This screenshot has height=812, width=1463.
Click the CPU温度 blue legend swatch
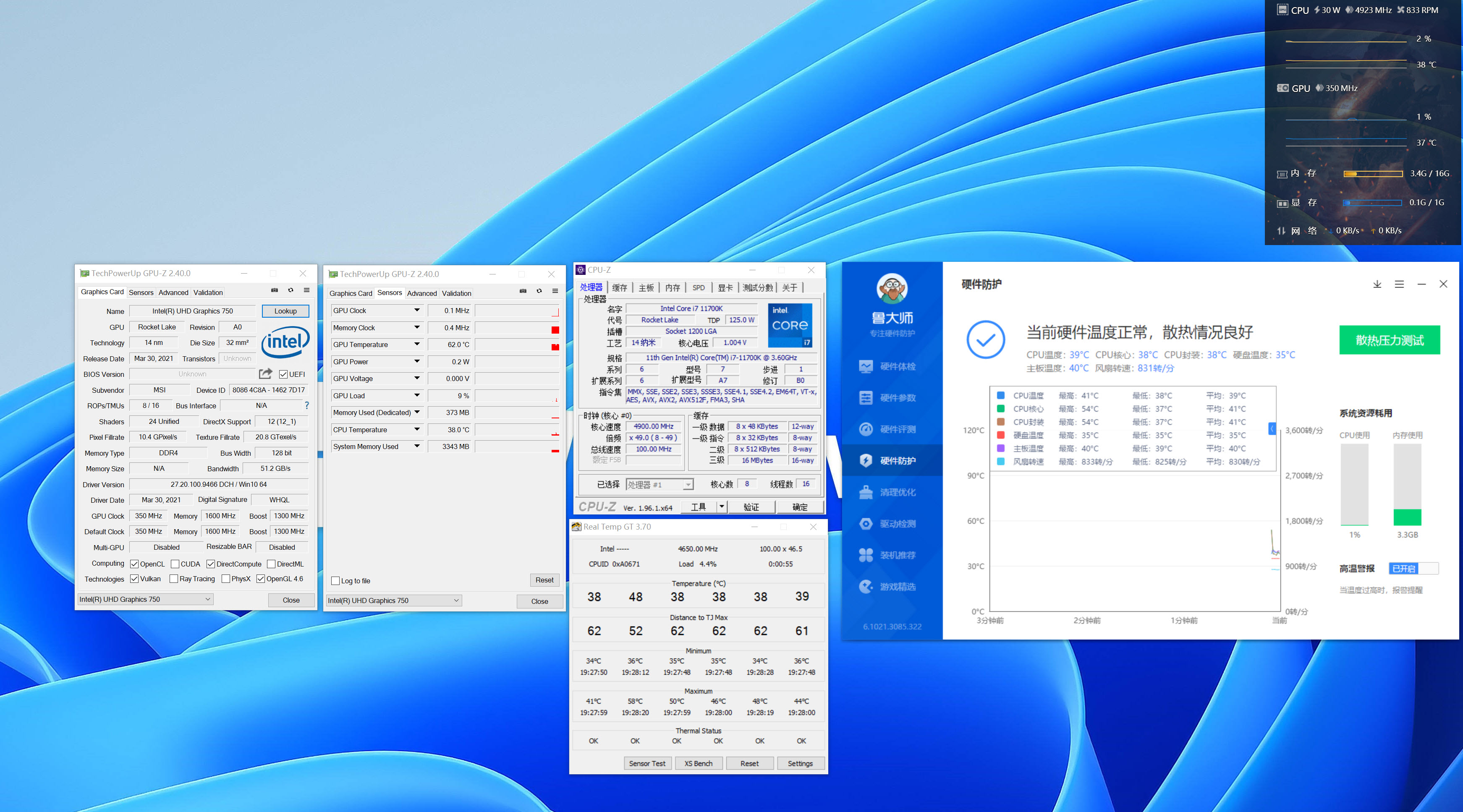pos(1001,395)
